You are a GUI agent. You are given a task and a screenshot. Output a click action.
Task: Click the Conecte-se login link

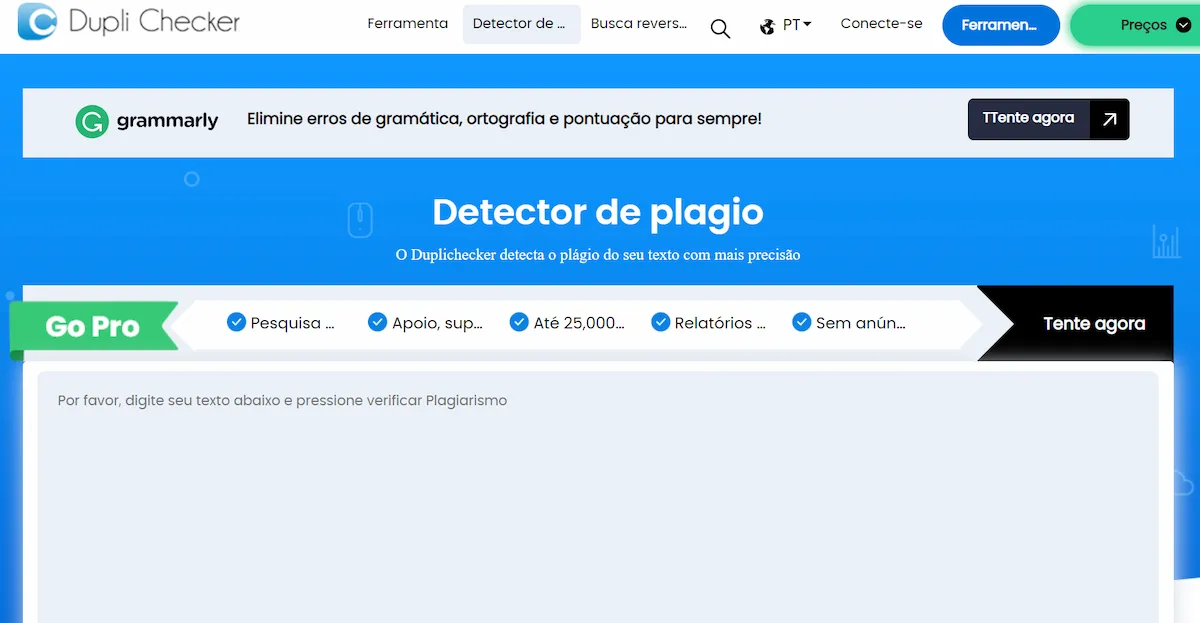[x=881, y=23]
